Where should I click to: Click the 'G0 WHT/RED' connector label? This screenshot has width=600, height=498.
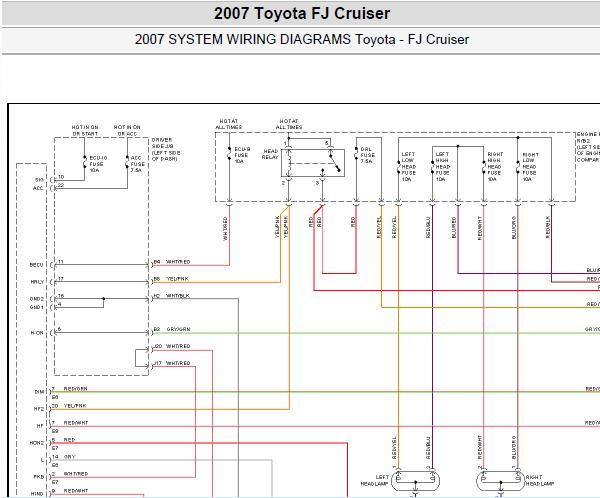tap(173, 346)
